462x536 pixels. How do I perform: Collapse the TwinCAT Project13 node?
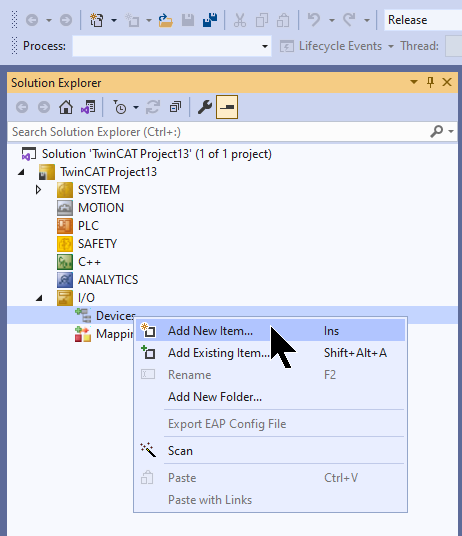coord(22,172)
